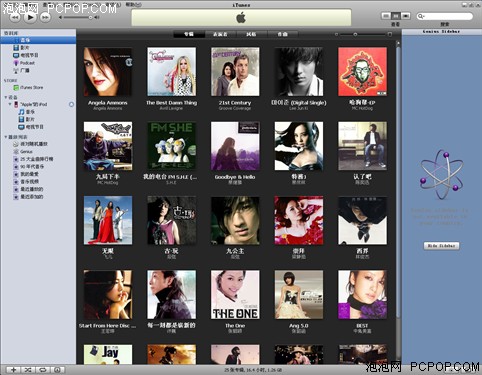Click the Hide Sidebar button

pos(441,246)
